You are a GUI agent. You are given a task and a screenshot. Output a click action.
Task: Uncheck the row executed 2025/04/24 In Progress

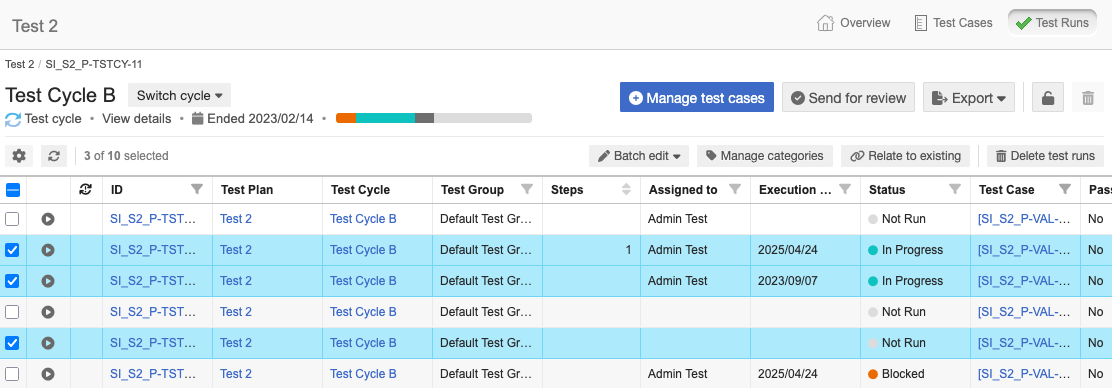12,250
